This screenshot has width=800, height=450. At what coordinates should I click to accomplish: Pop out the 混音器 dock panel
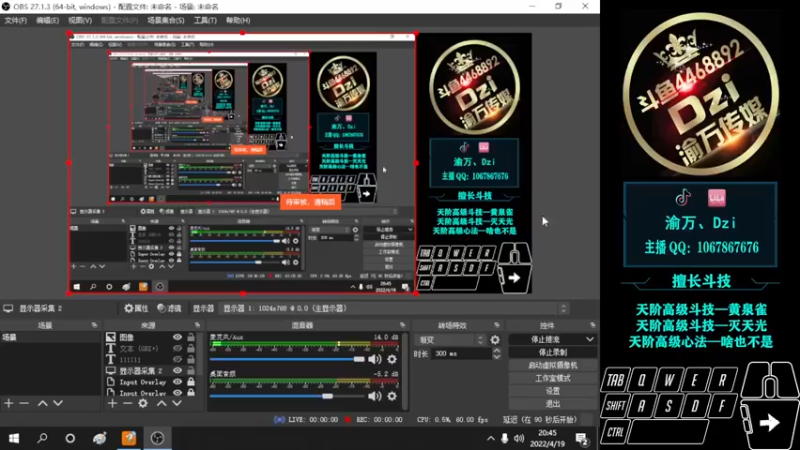click(403, 325)
